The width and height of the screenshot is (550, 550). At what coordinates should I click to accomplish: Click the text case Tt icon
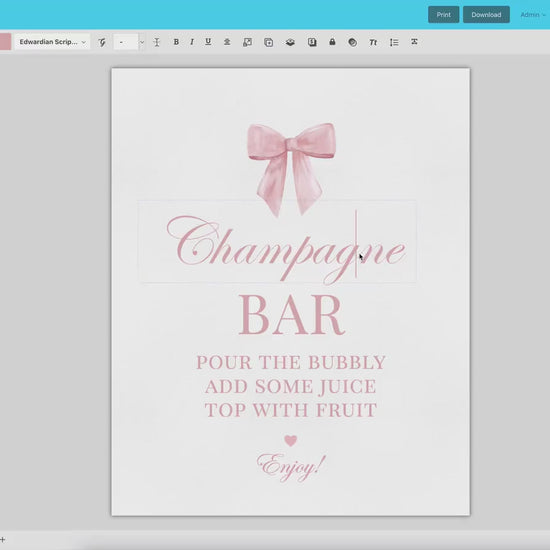coord(373,42)
